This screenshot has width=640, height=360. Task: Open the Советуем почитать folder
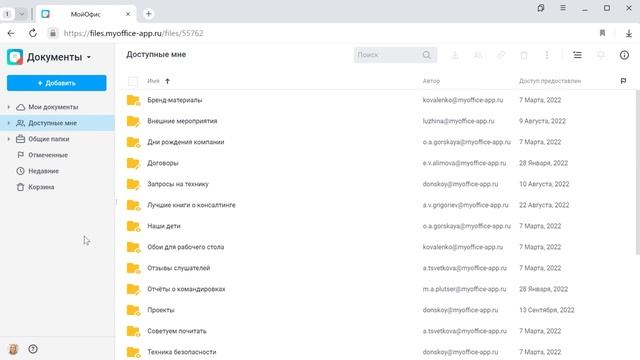pyautogui.click(x=177, y=331)
